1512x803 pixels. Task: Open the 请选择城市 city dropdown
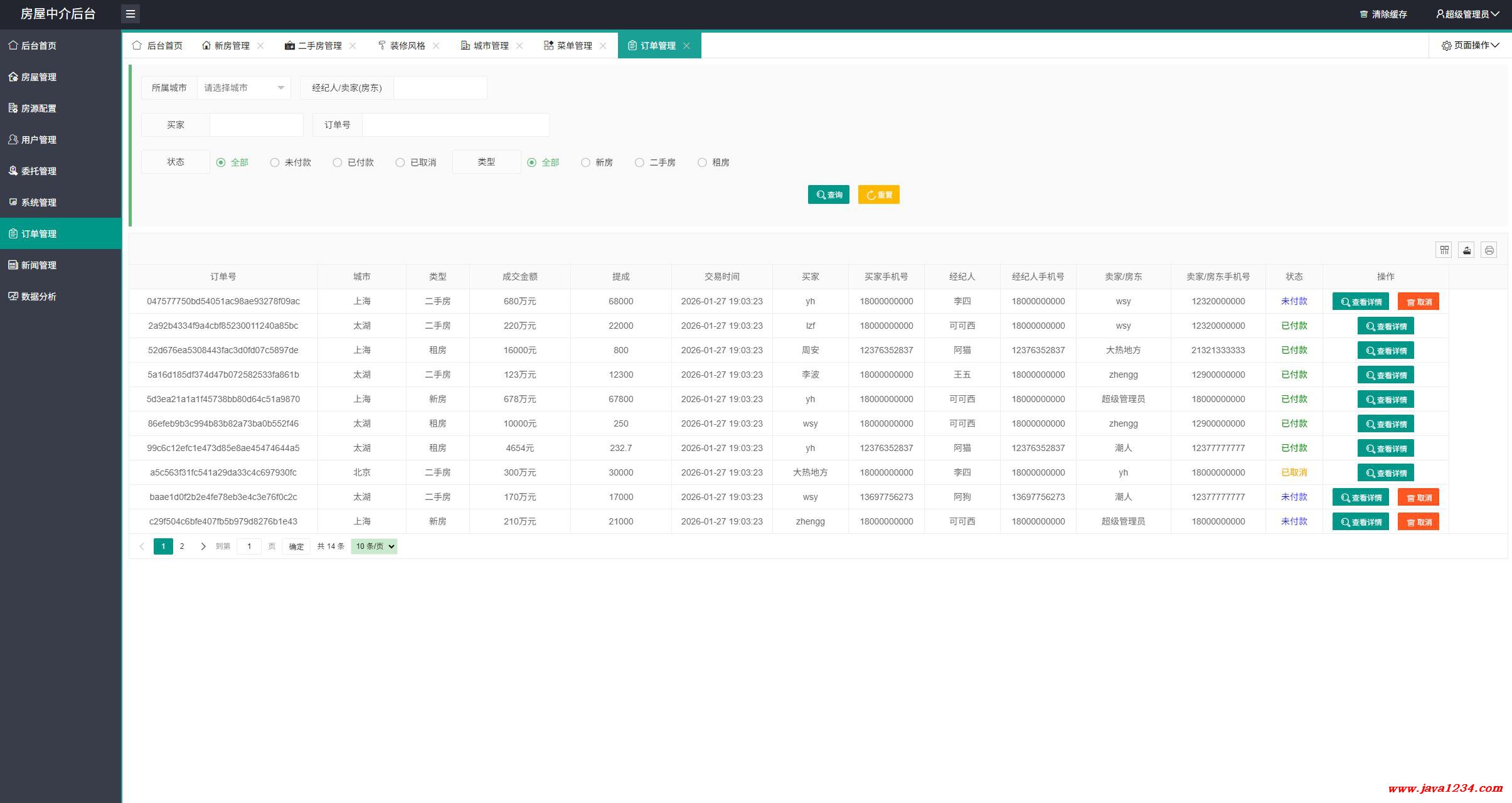pos(243,88)
